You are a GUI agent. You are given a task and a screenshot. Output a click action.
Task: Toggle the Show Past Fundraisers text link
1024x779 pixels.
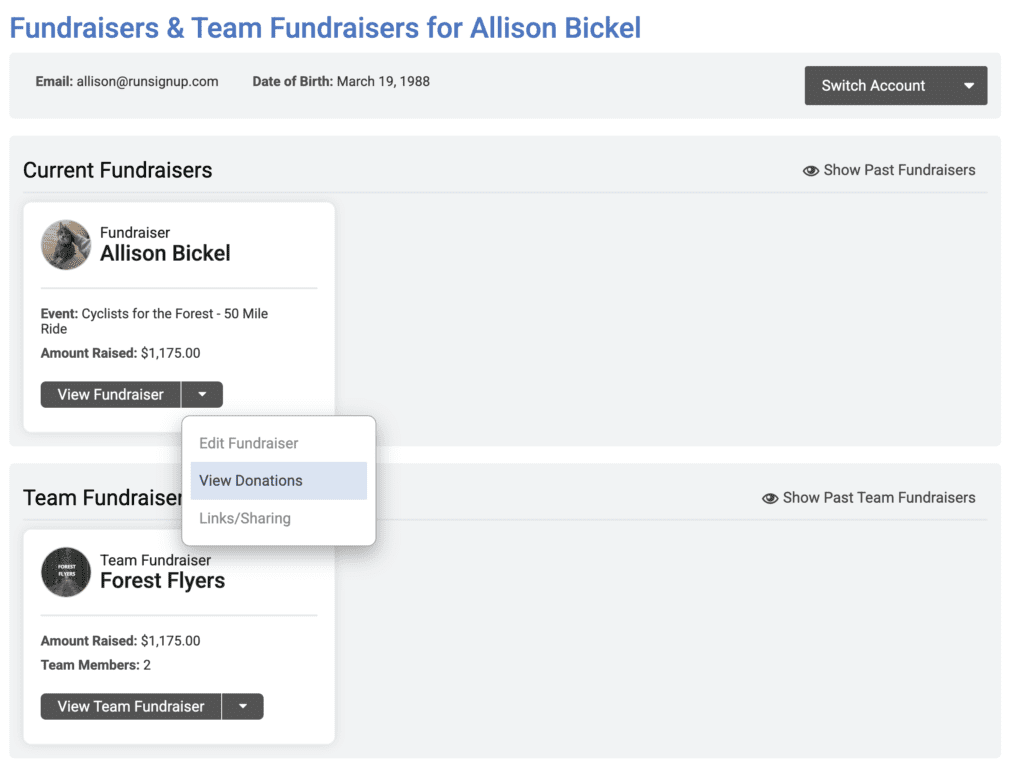899,170
